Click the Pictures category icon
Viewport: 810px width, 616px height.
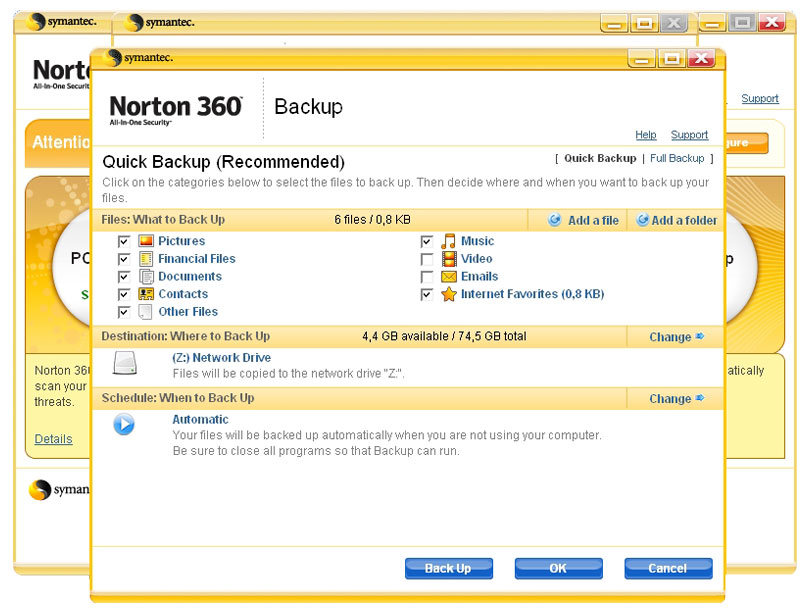coord(146,241)
